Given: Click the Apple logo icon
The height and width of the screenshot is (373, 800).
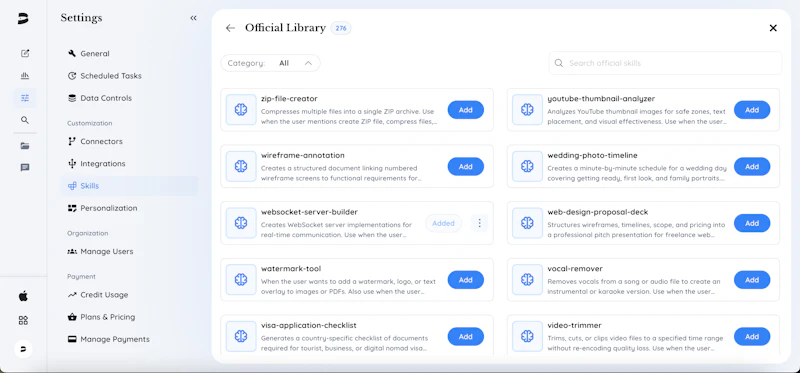Looking at the screenshot, I should click(23, 296).
